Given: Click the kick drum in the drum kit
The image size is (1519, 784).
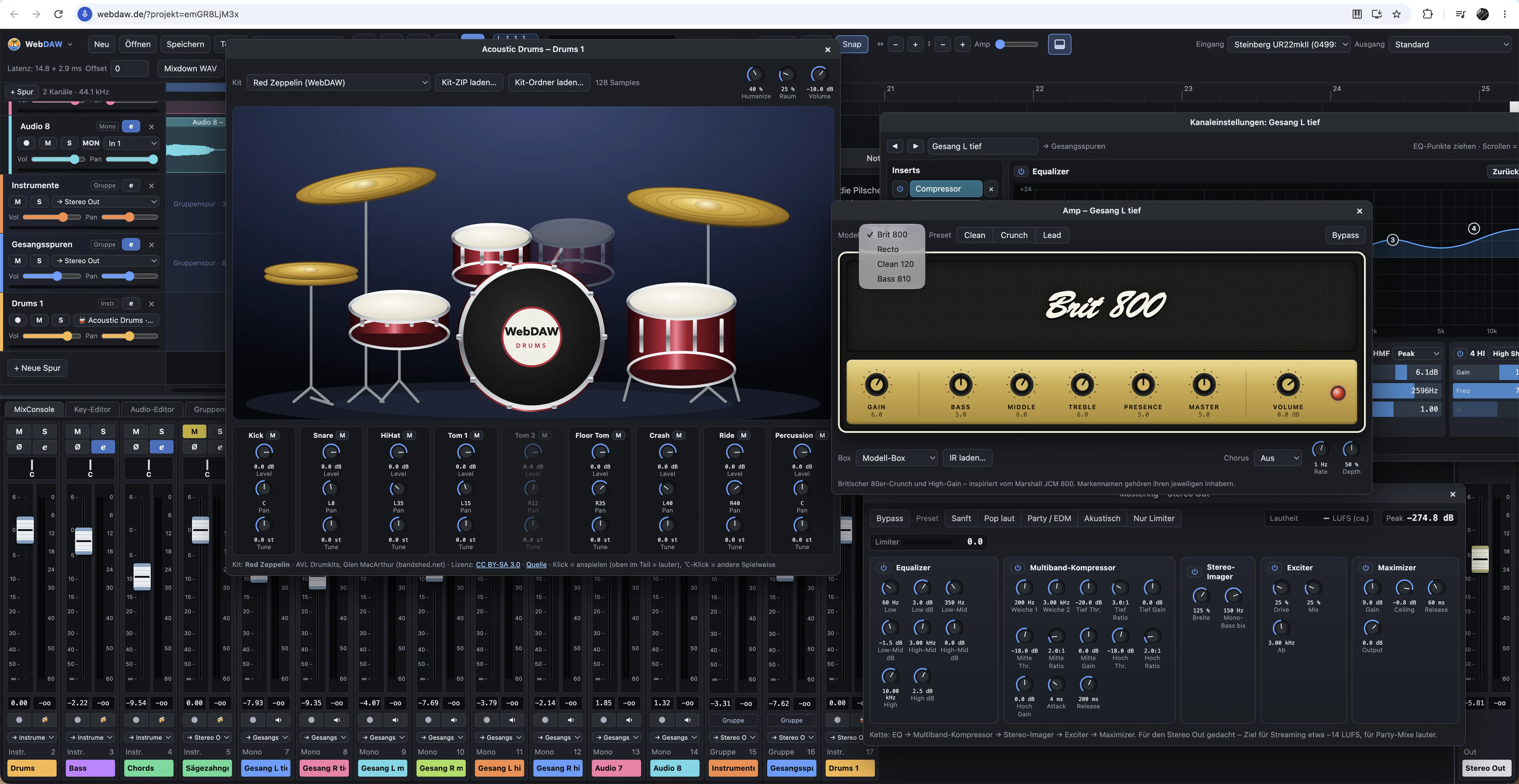Looking at the screenshot, I should [x=531, y=336].
